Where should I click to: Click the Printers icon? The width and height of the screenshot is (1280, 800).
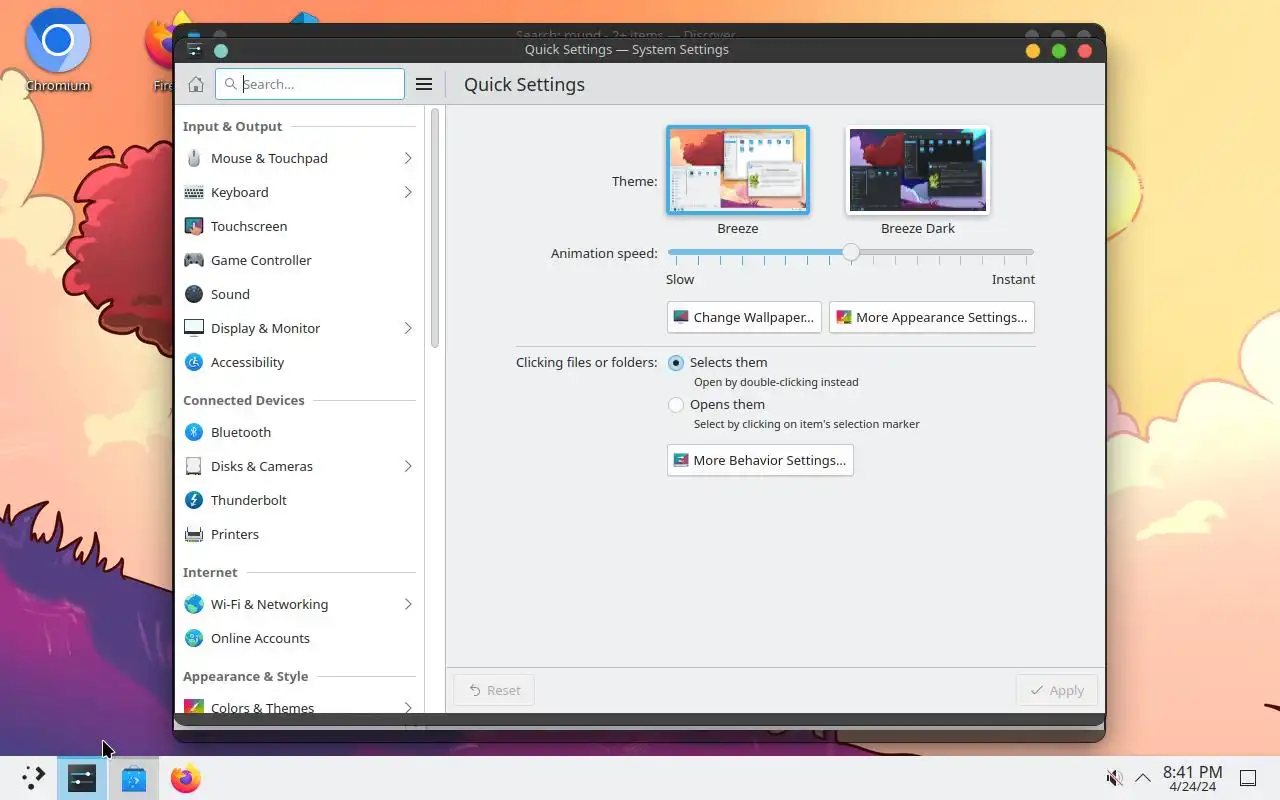tap(194, 534)
